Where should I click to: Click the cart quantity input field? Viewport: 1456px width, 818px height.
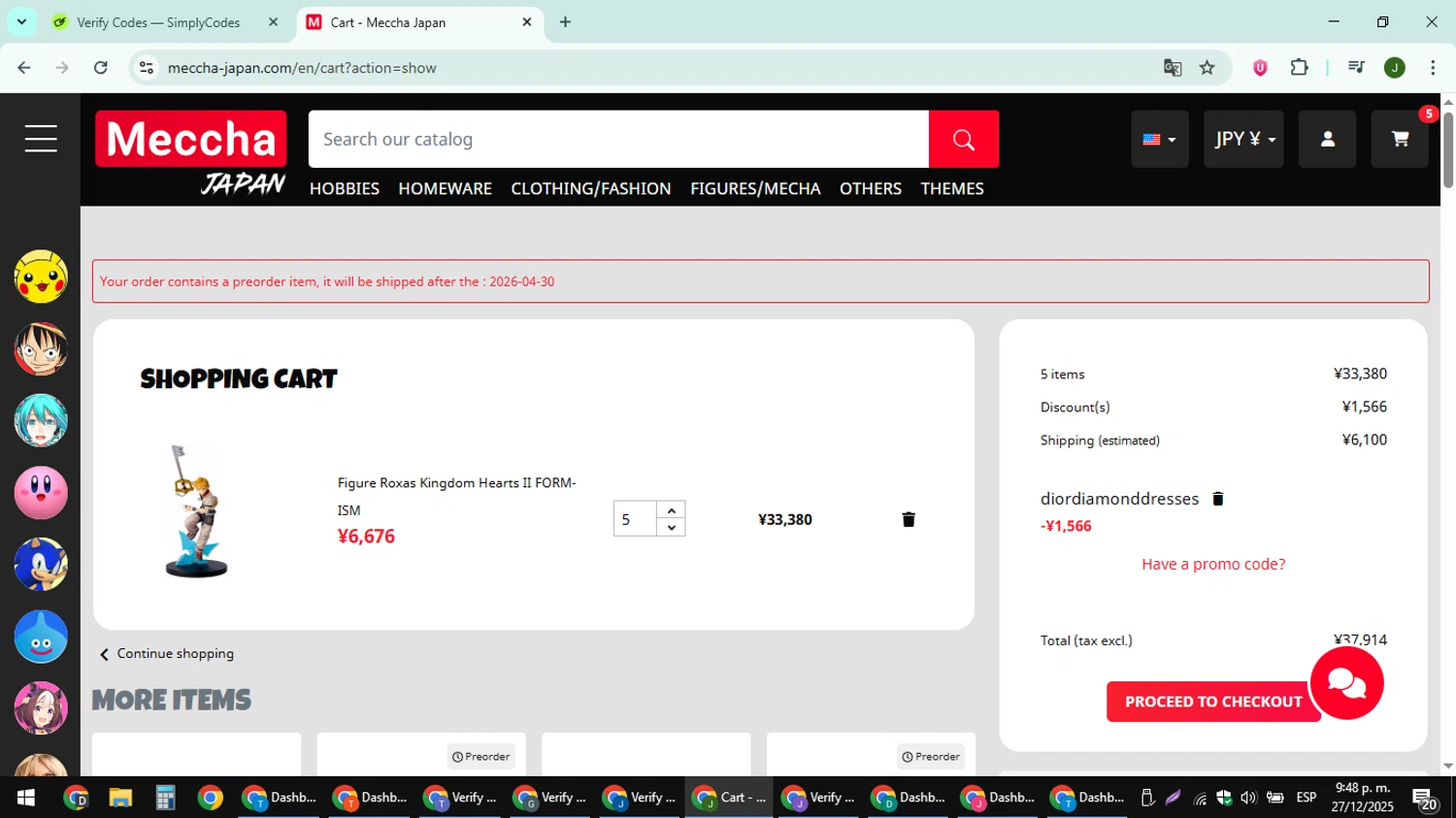point(635,519)
